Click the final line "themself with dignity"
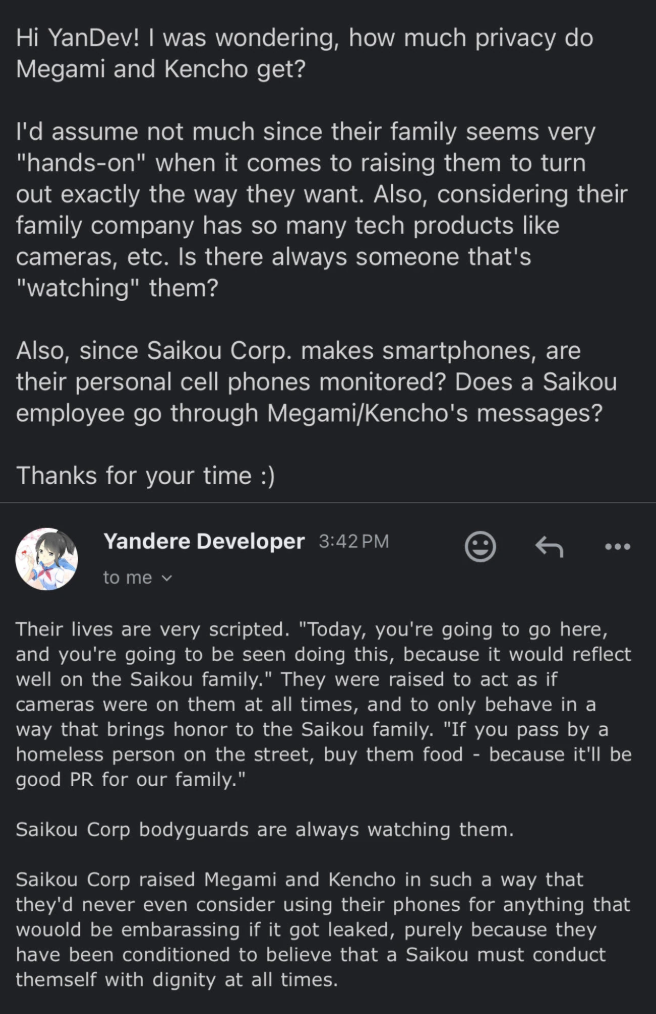The width and height of the screenshot is (656, 1014). (x=177, y=980)
